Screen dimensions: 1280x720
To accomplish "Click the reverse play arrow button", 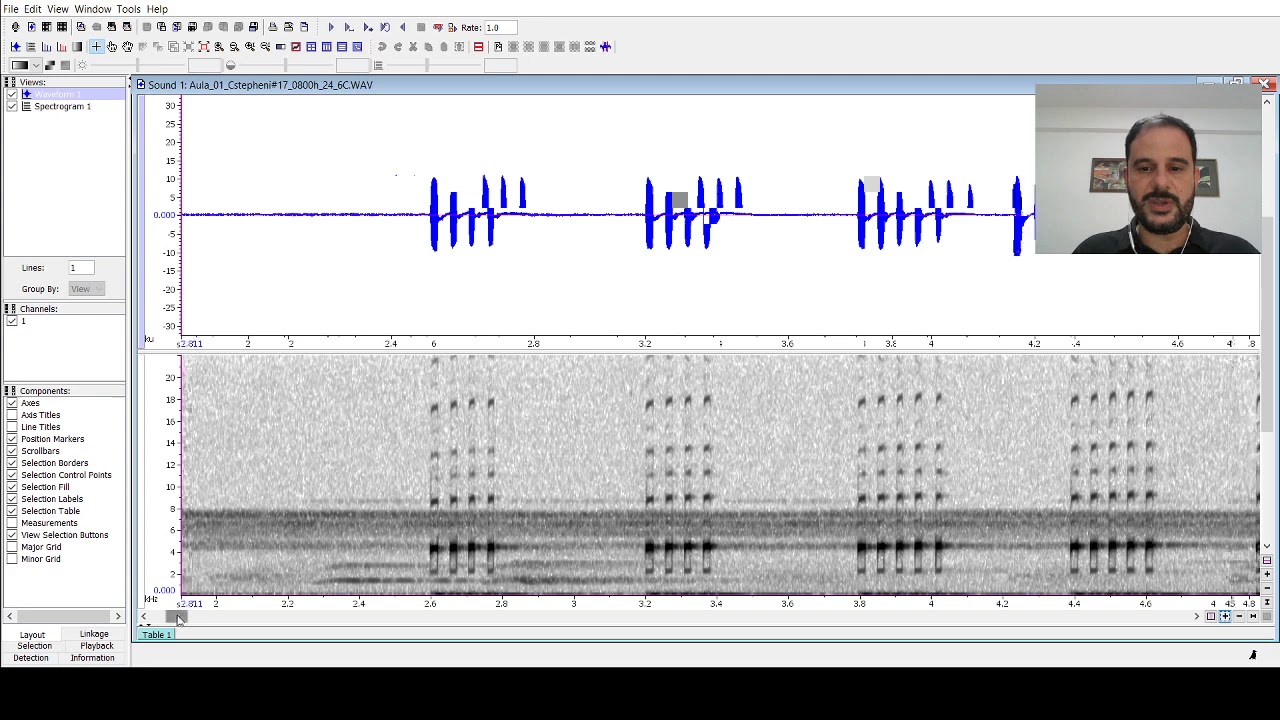I will [403, 27].
